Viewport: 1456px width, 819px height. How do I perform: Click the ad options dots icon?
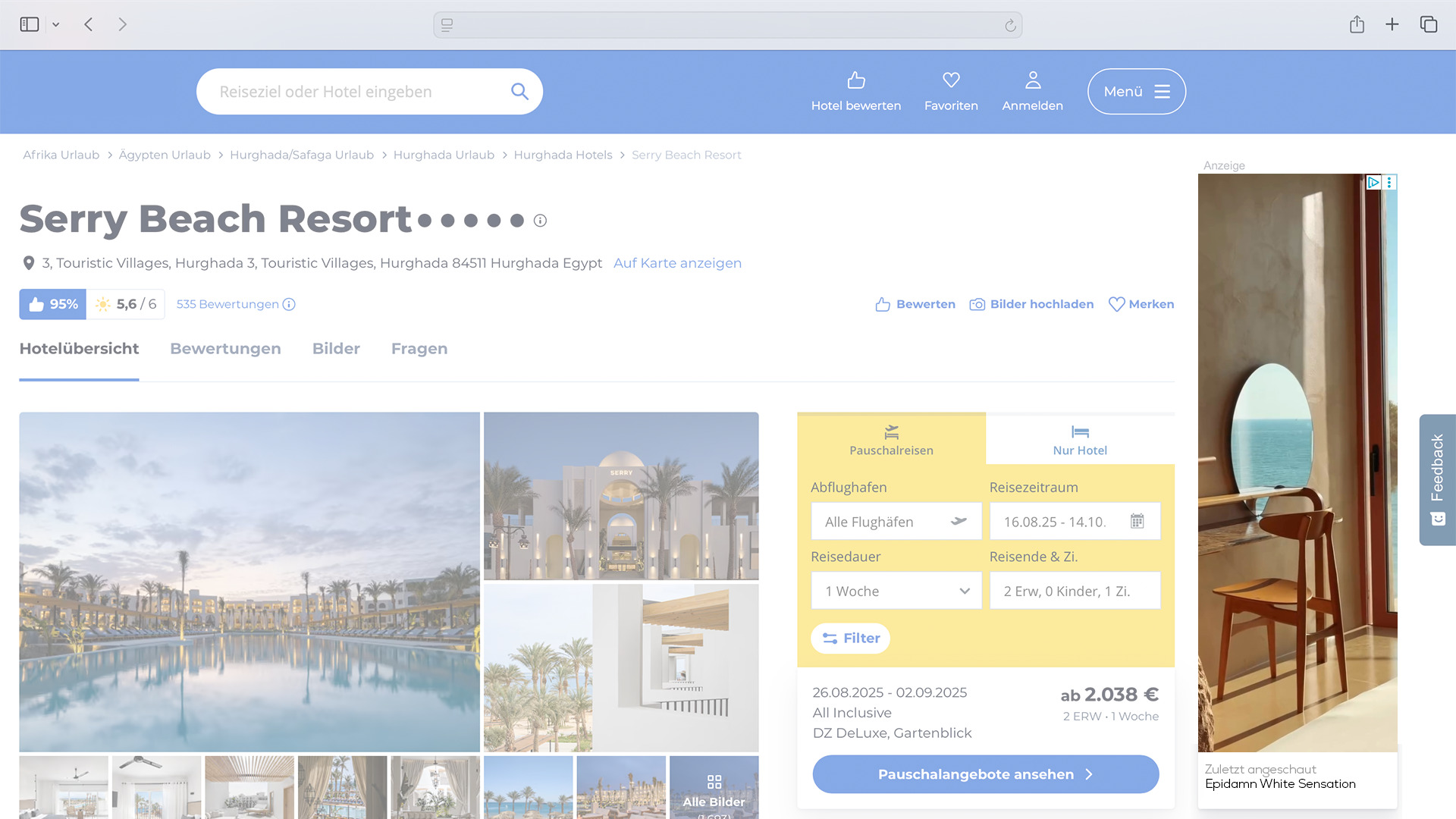click(x=1389, y=182)
